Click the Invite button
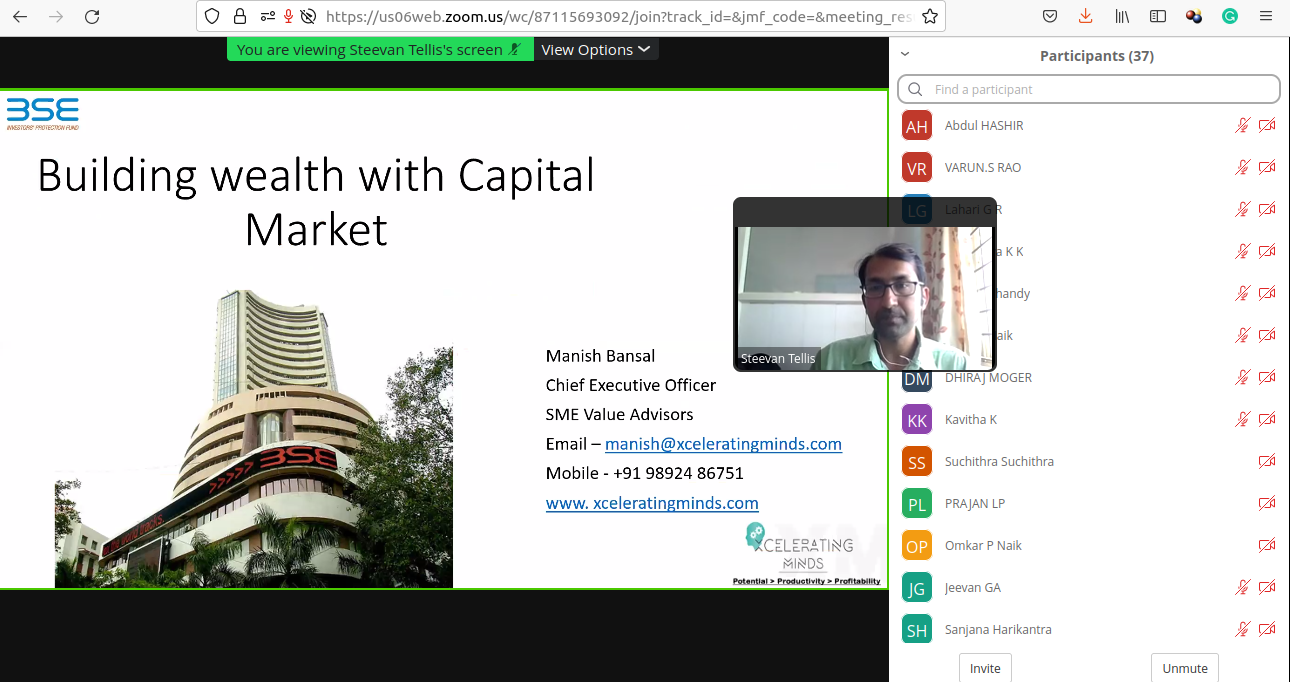1290x682 pixels. [x=985, y=668]
